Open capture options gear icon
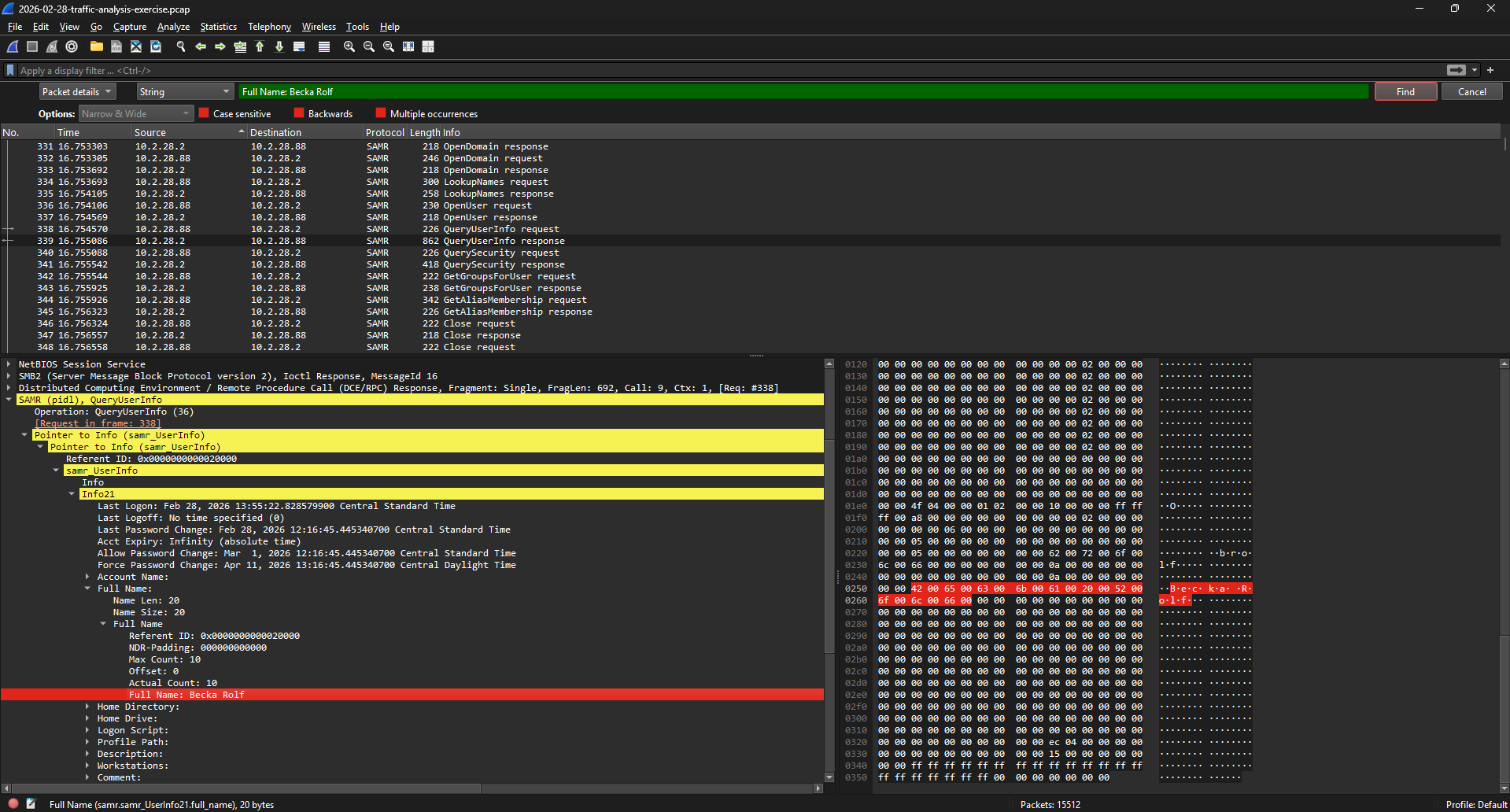The width and height of the screenshot is (1510, 812). pos(72,46)
